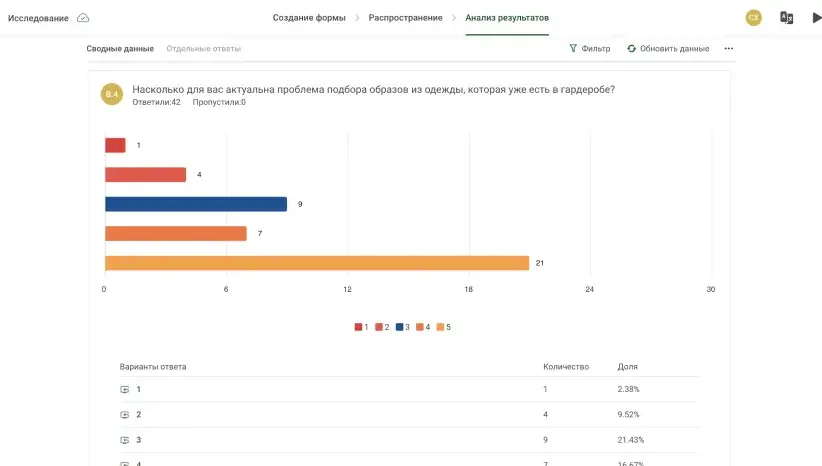Toggle legend series 5 in the chart

tap(444, 327)
